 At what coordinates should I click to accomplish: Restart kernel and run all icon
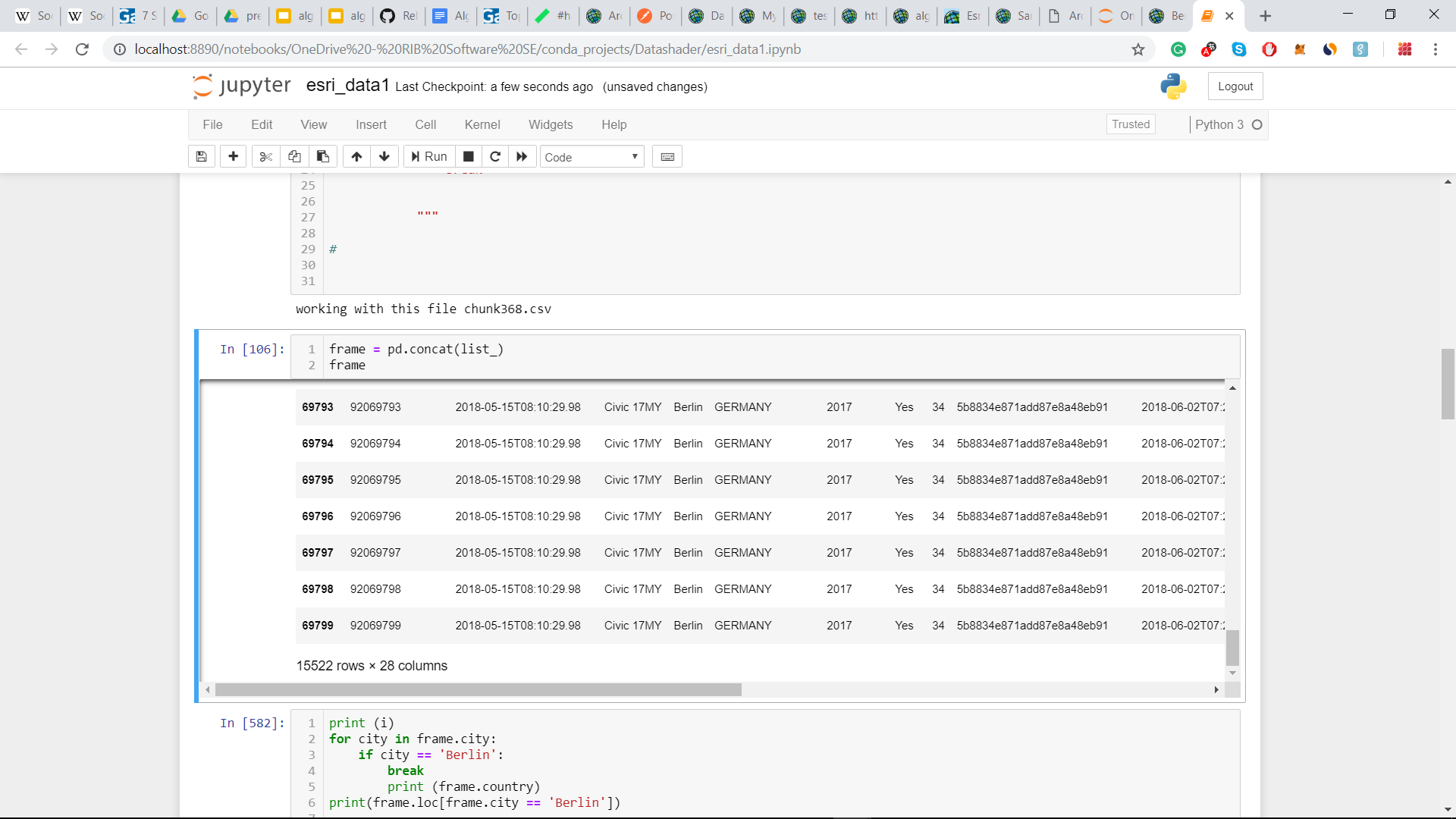(522, 156)
